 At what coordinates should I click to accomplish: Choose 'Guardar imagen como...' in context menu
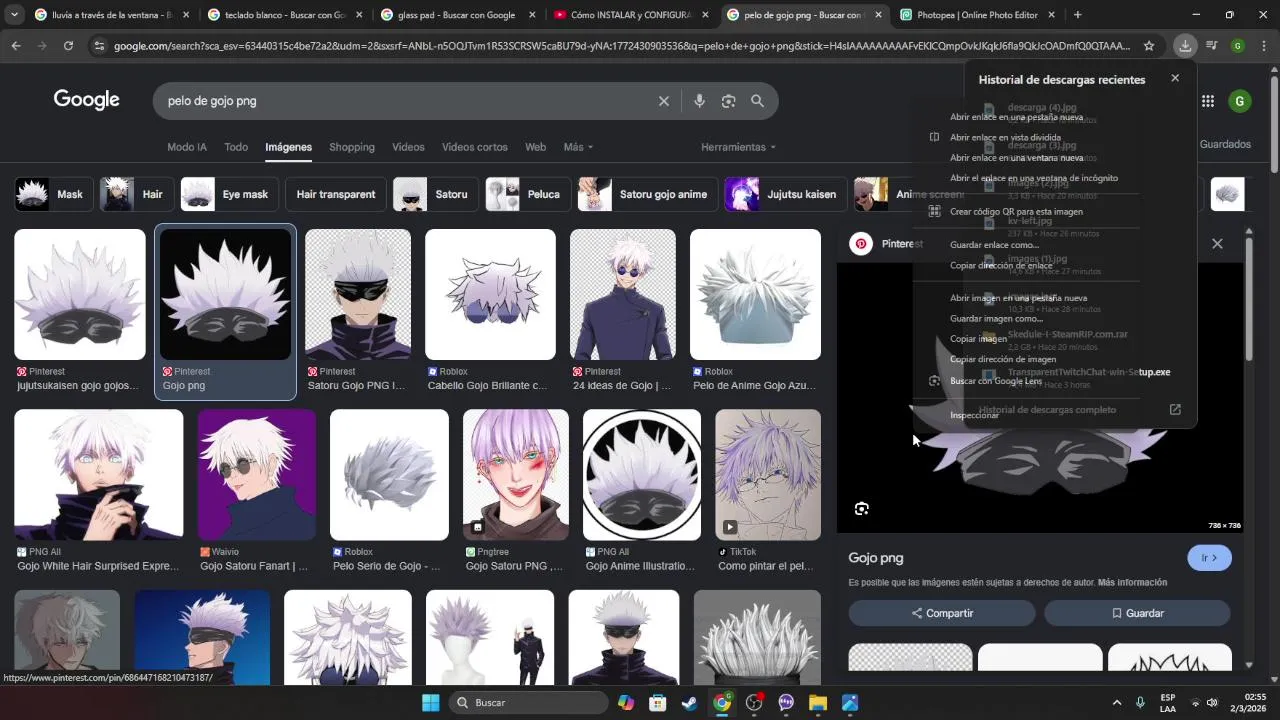pos(996,318)
